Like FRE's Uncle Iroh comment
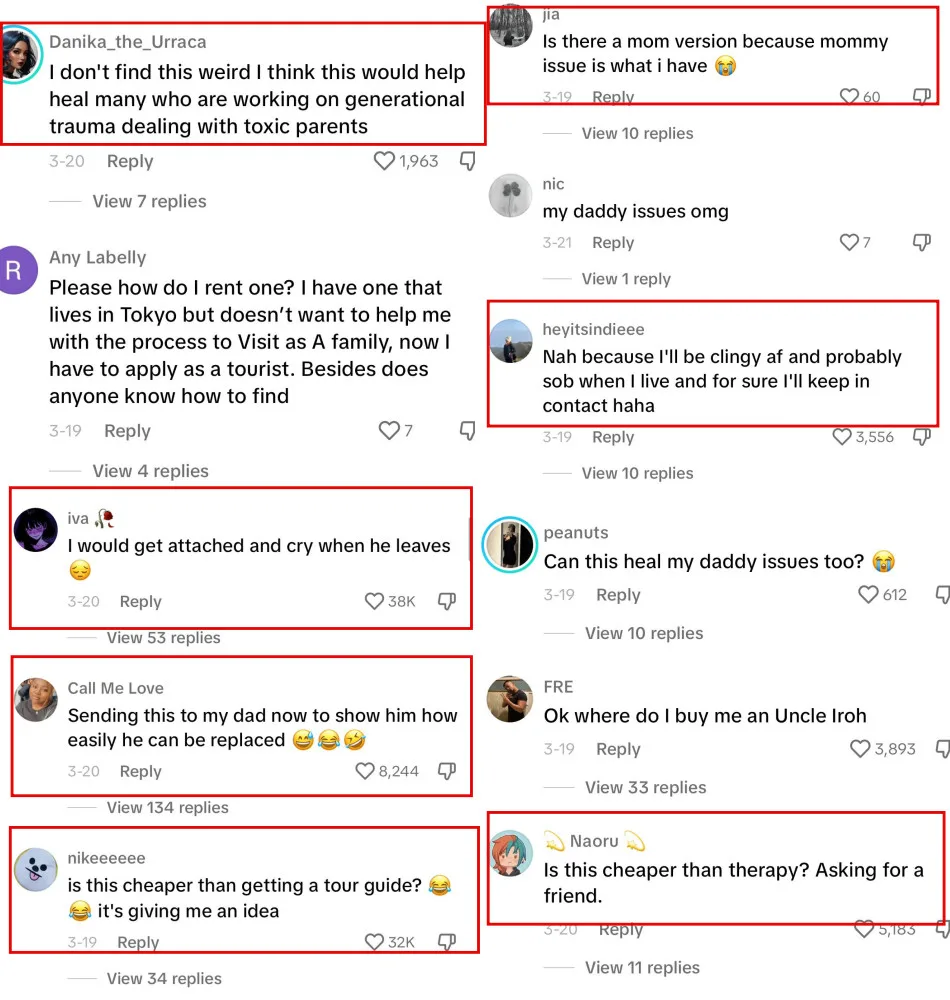Image resolution: width=950 pixels, height=1000 pixels. pyautogui.click(x=860, y=748)
